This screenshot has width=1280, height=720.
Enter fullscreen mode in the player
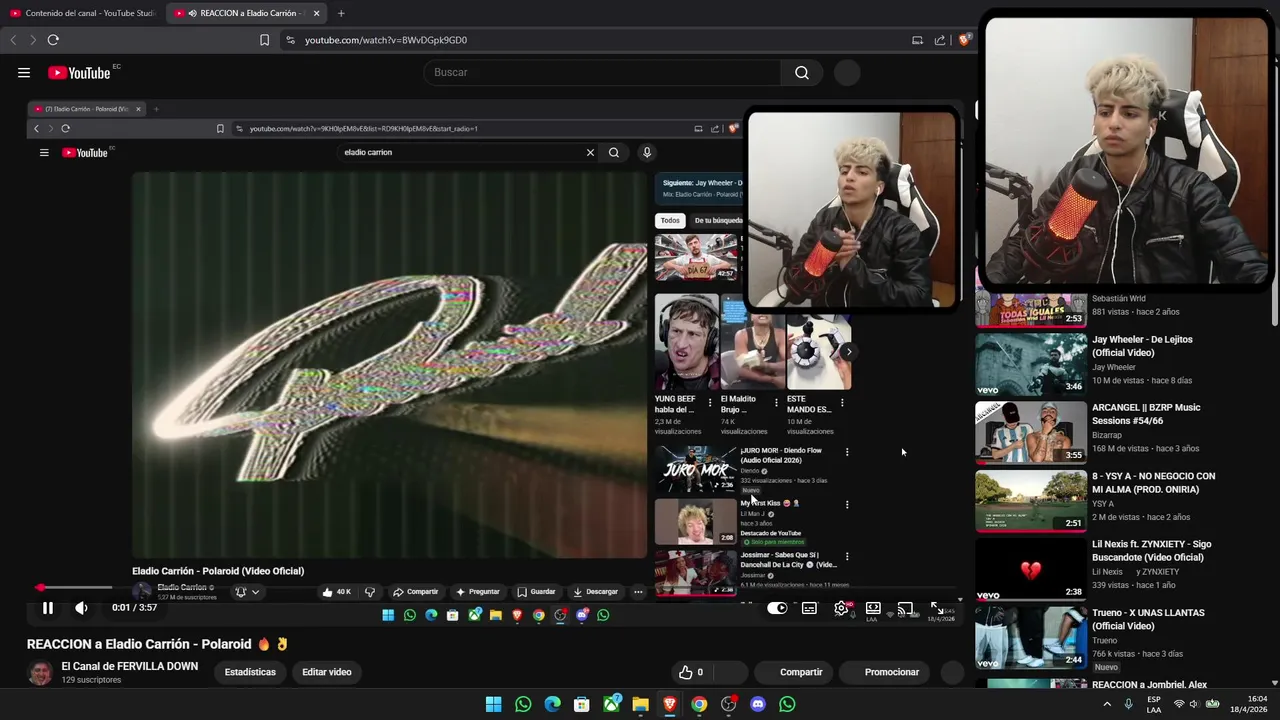coord(938,608)
